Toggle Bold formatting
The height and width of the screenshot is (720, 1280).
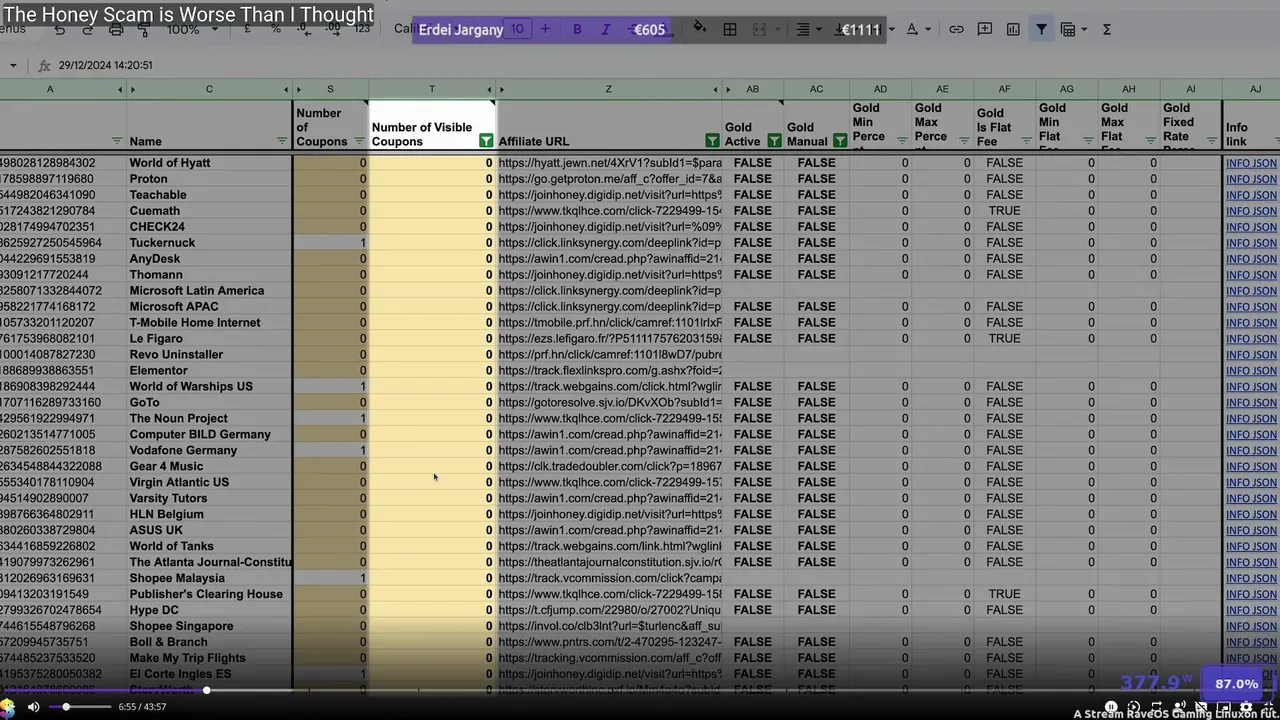pyautogui.click(x=577, y=29)
